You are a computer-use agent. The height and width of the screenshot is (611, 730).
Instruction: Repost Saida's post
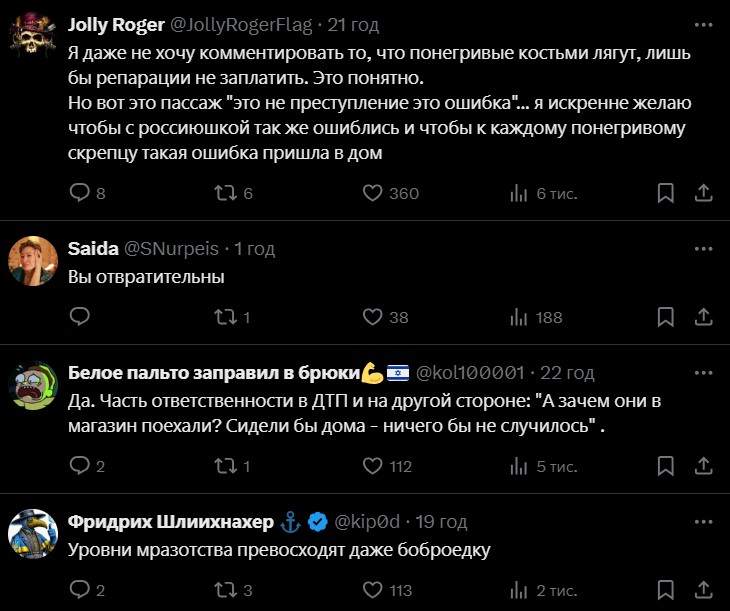[225, 317]
